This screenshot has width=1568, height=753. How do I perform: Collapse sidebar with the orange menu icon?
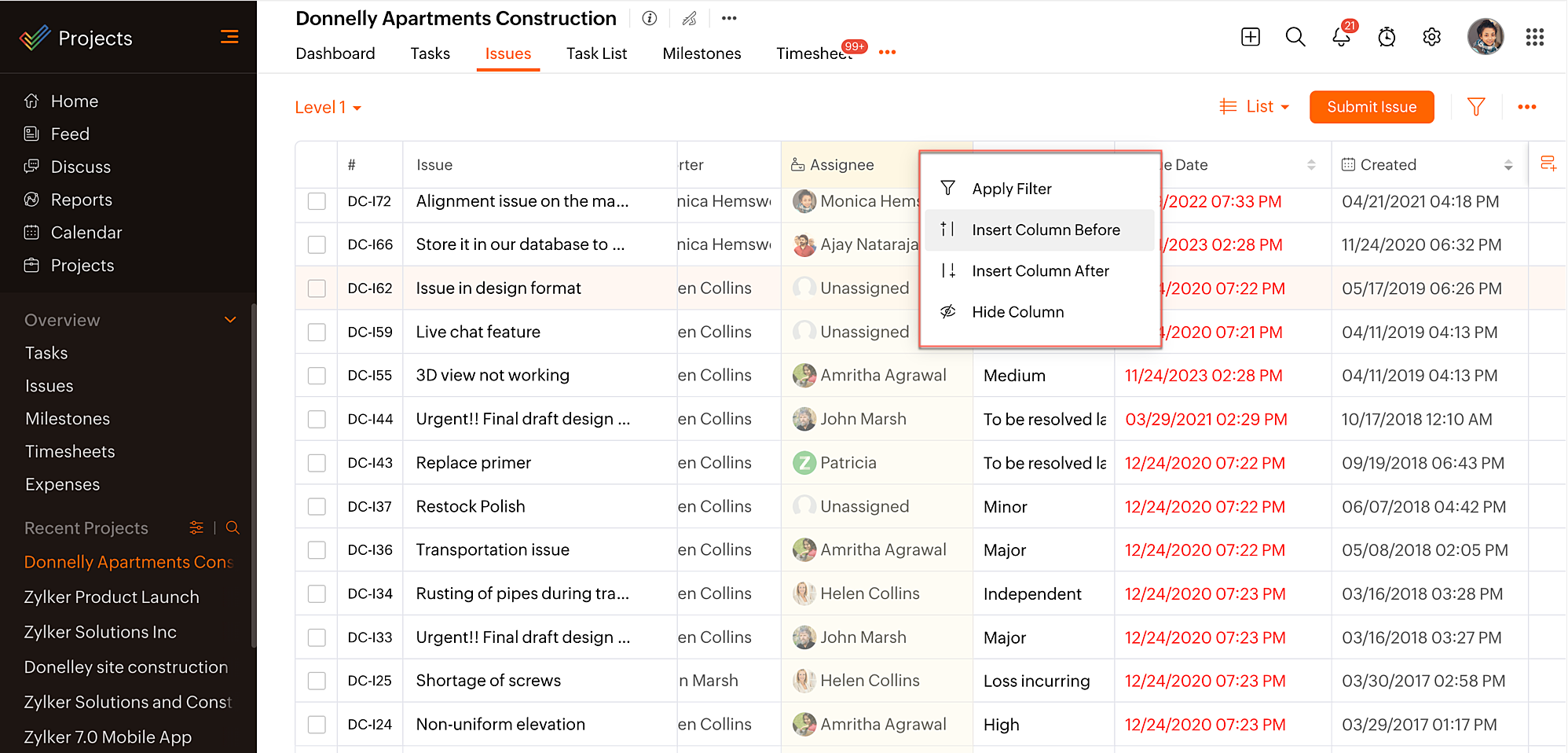tap(229, 37)
